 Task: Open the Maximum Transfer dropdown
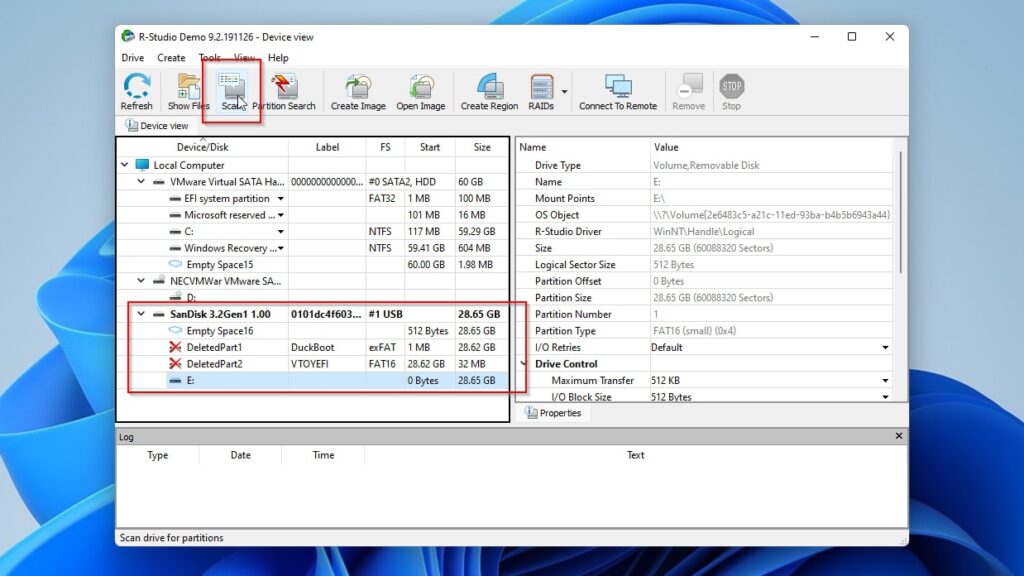pyautogui.click(x=885, y=380)
